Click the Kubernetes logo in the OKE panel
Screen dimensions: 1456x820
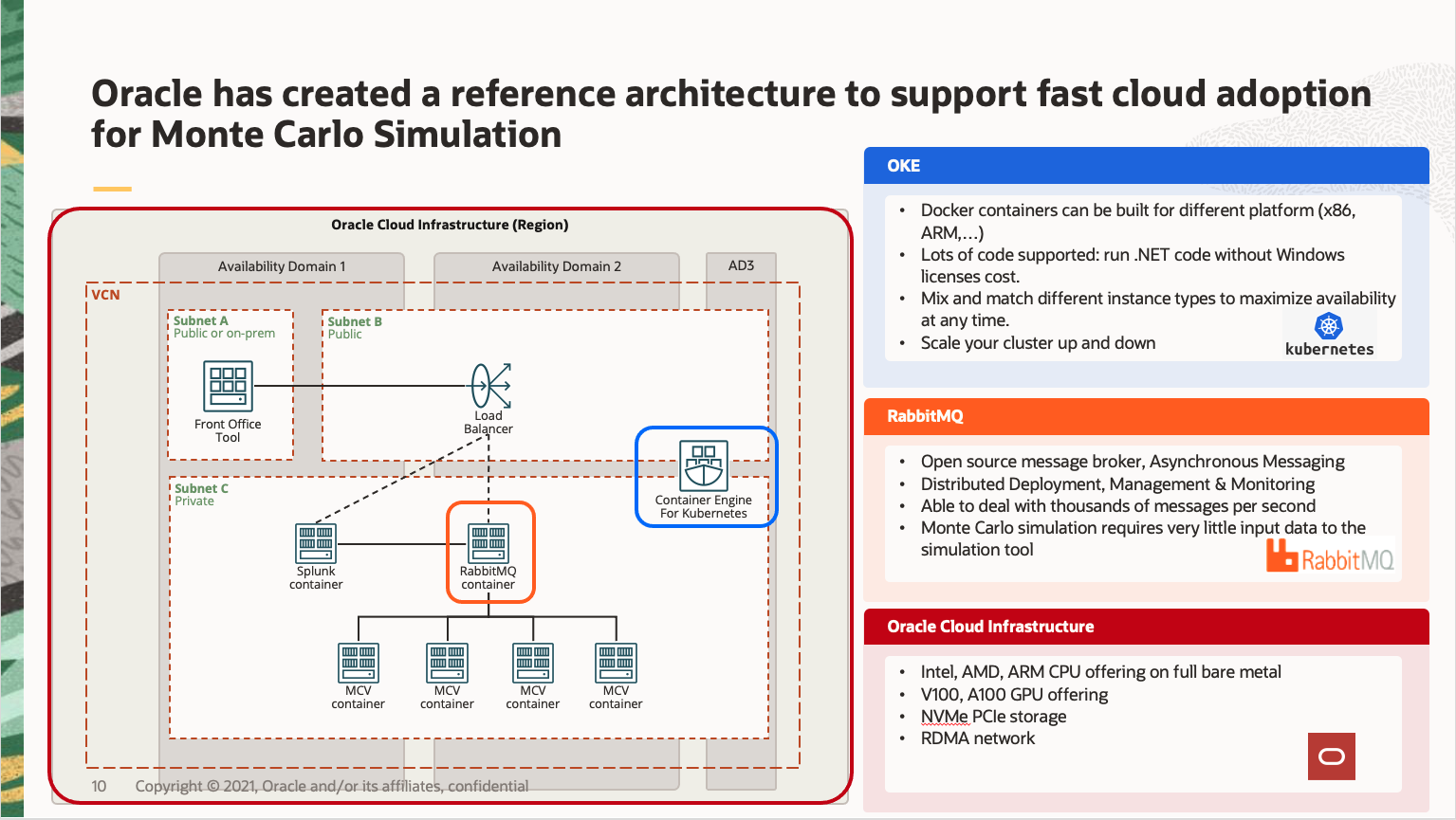pos(1329,335)
